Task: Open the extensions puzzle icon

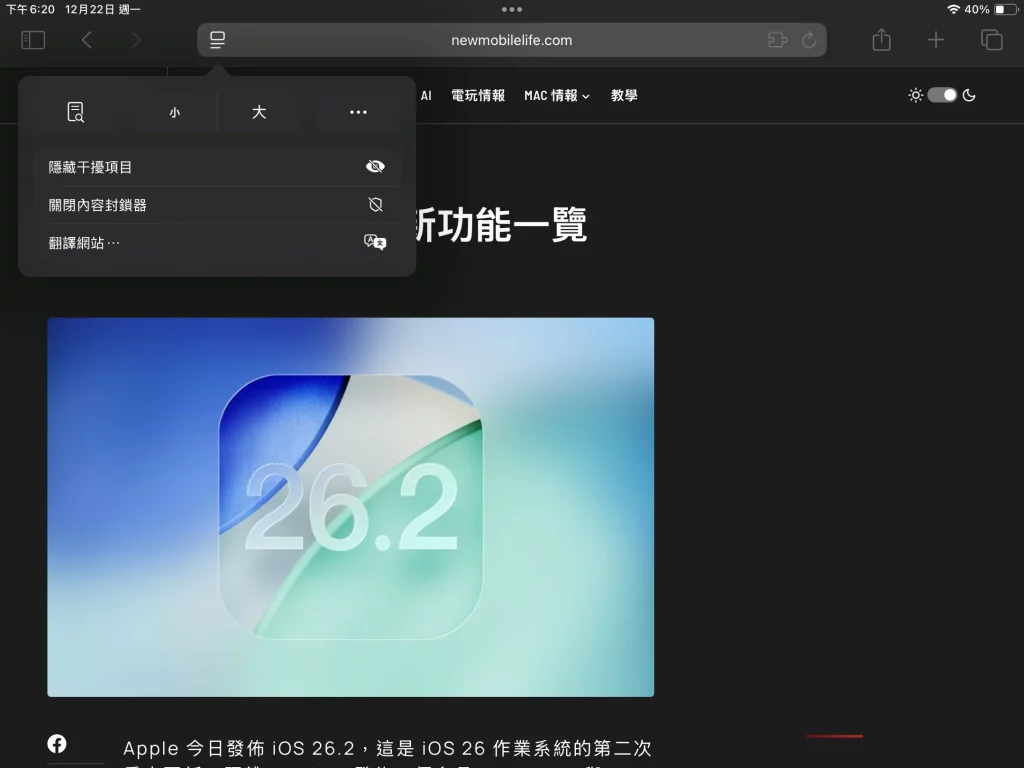Action: (777, 40)
